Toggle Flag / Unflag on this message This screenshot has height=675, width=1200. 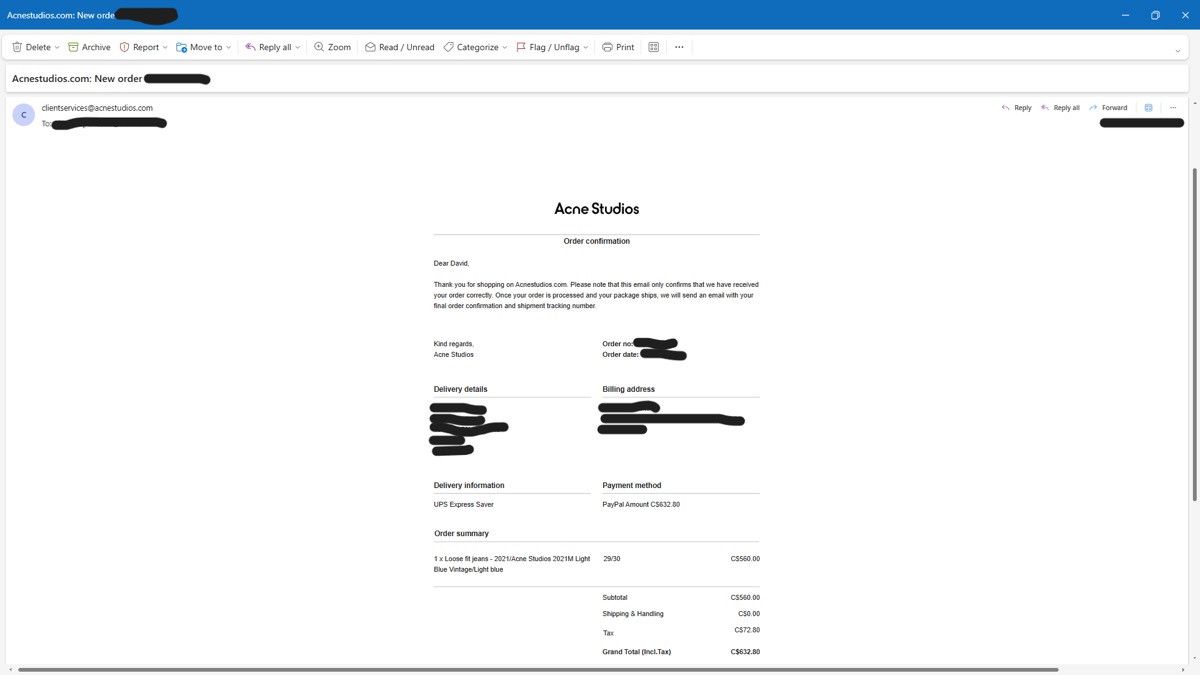click(x=547, y=47)
